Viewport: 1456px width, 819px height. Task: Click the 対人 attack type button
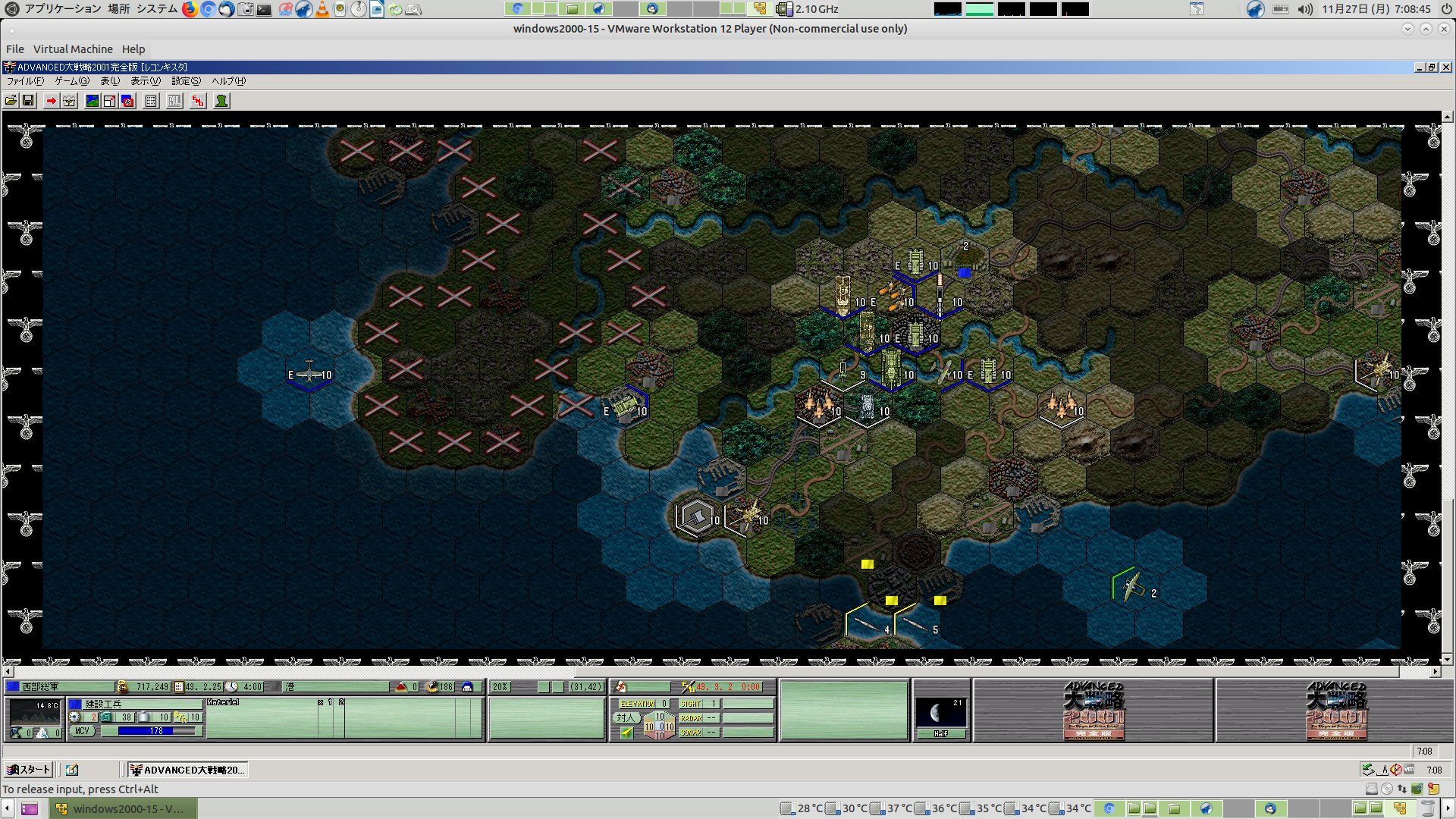(626, 717)
